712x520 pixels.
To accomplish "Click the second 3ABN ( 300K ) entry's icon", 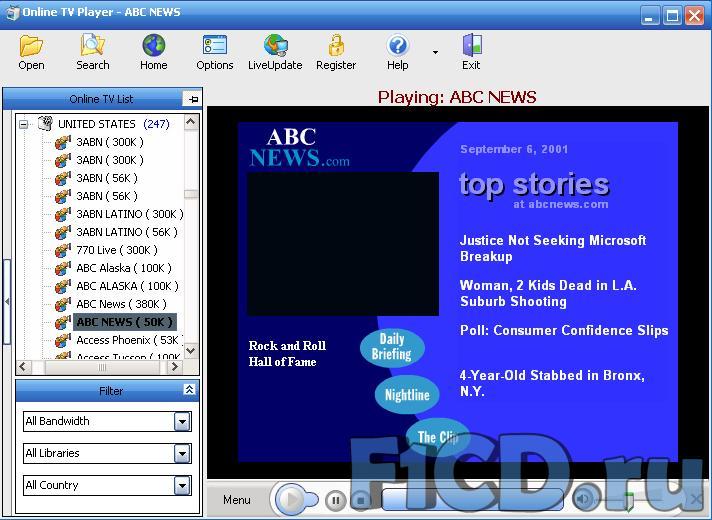I will [63, 160].
